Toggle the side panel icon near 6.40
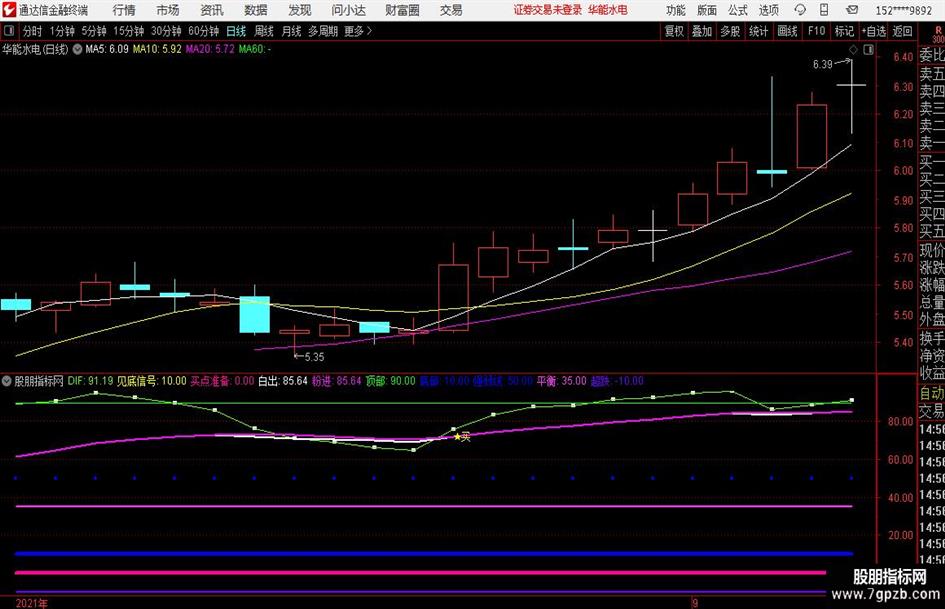The image size is (945, 609). click(868, 49)
